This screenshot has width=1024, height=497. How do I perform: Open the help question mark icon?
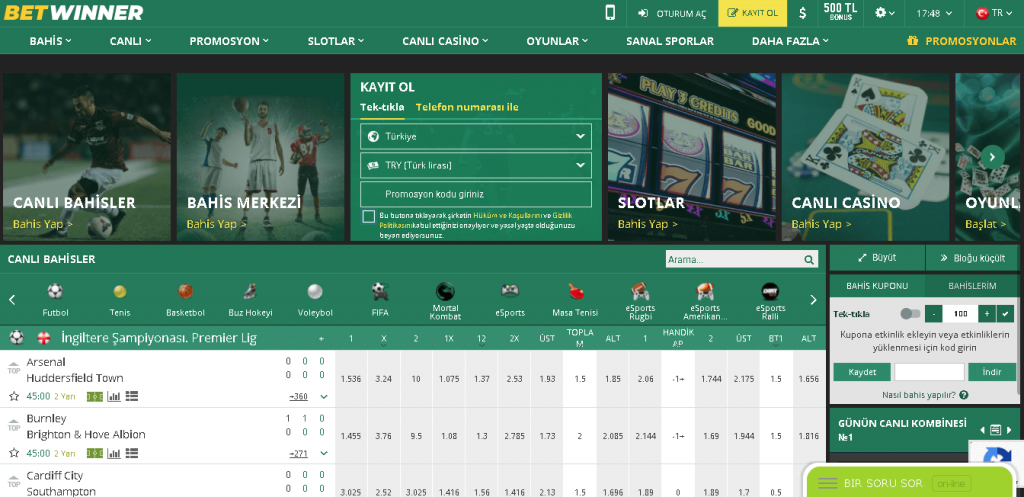pos(964,394)
